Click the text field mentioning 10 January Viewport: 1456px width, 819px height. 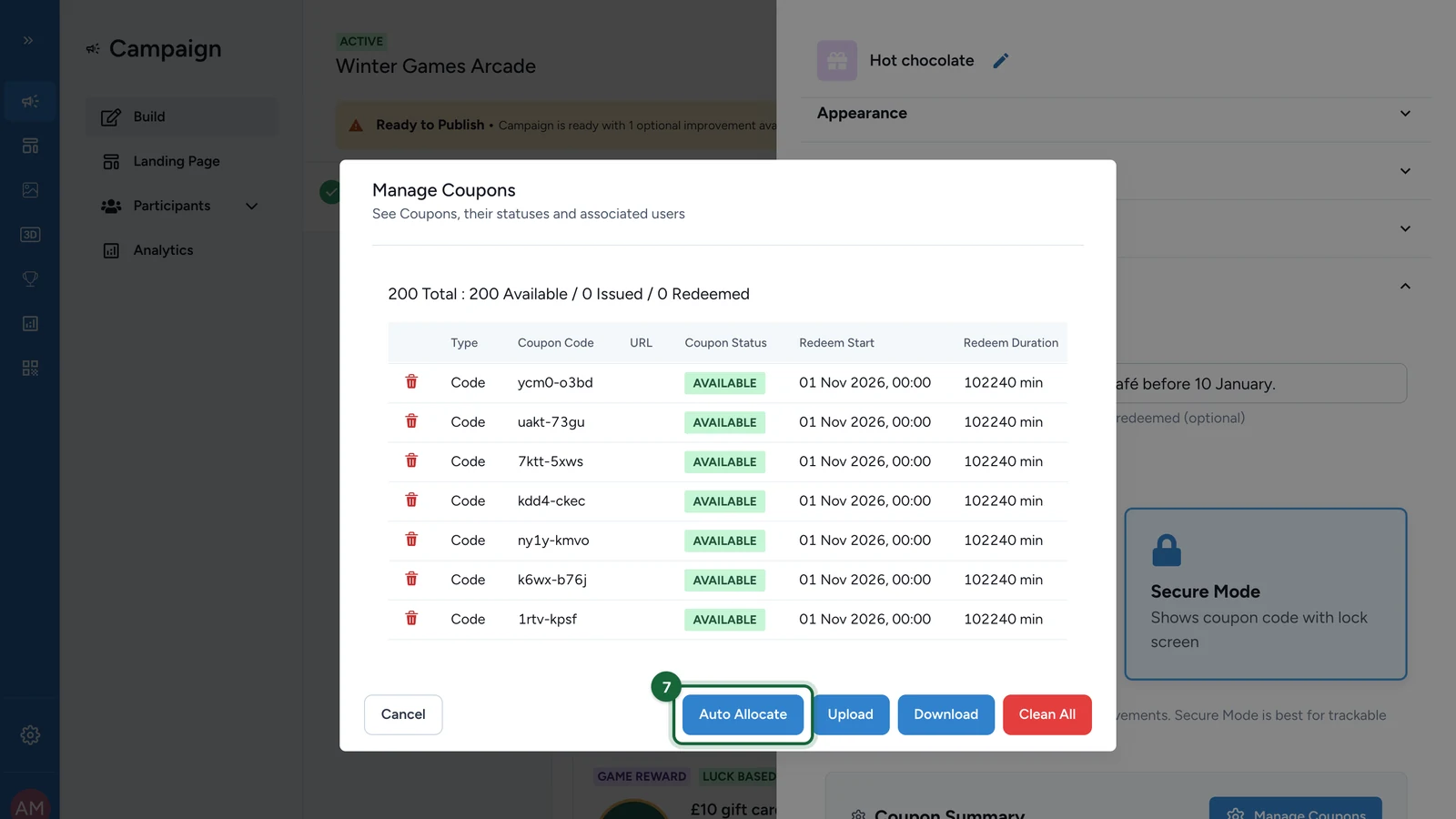click(x=1260, y=384)
